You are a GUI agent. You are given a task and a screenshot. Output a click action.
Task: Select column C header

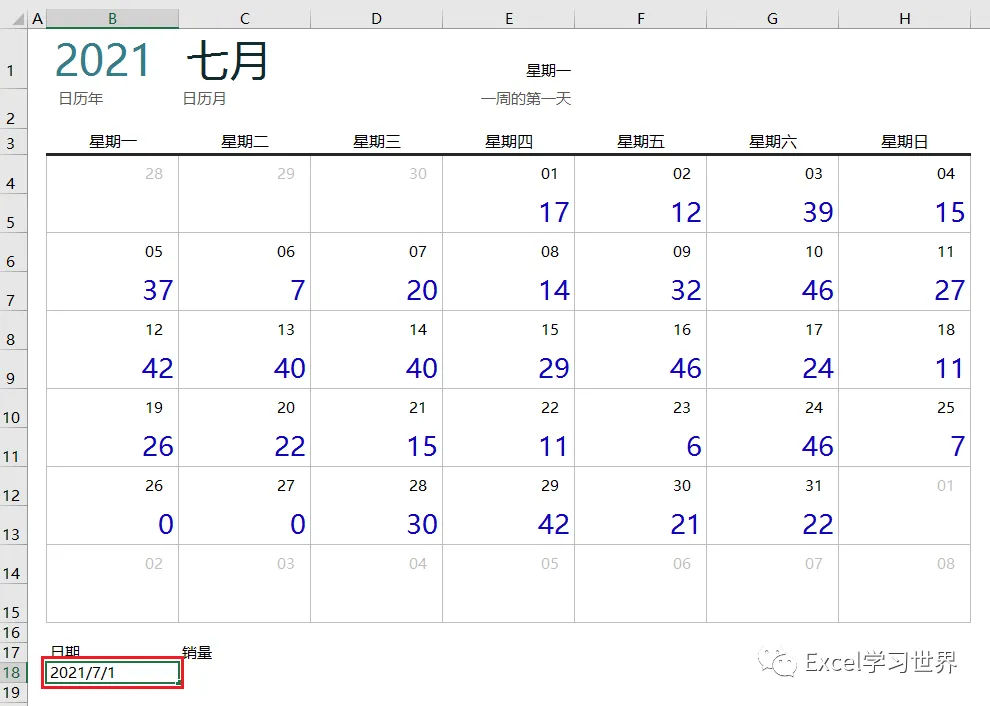[245, 19]
